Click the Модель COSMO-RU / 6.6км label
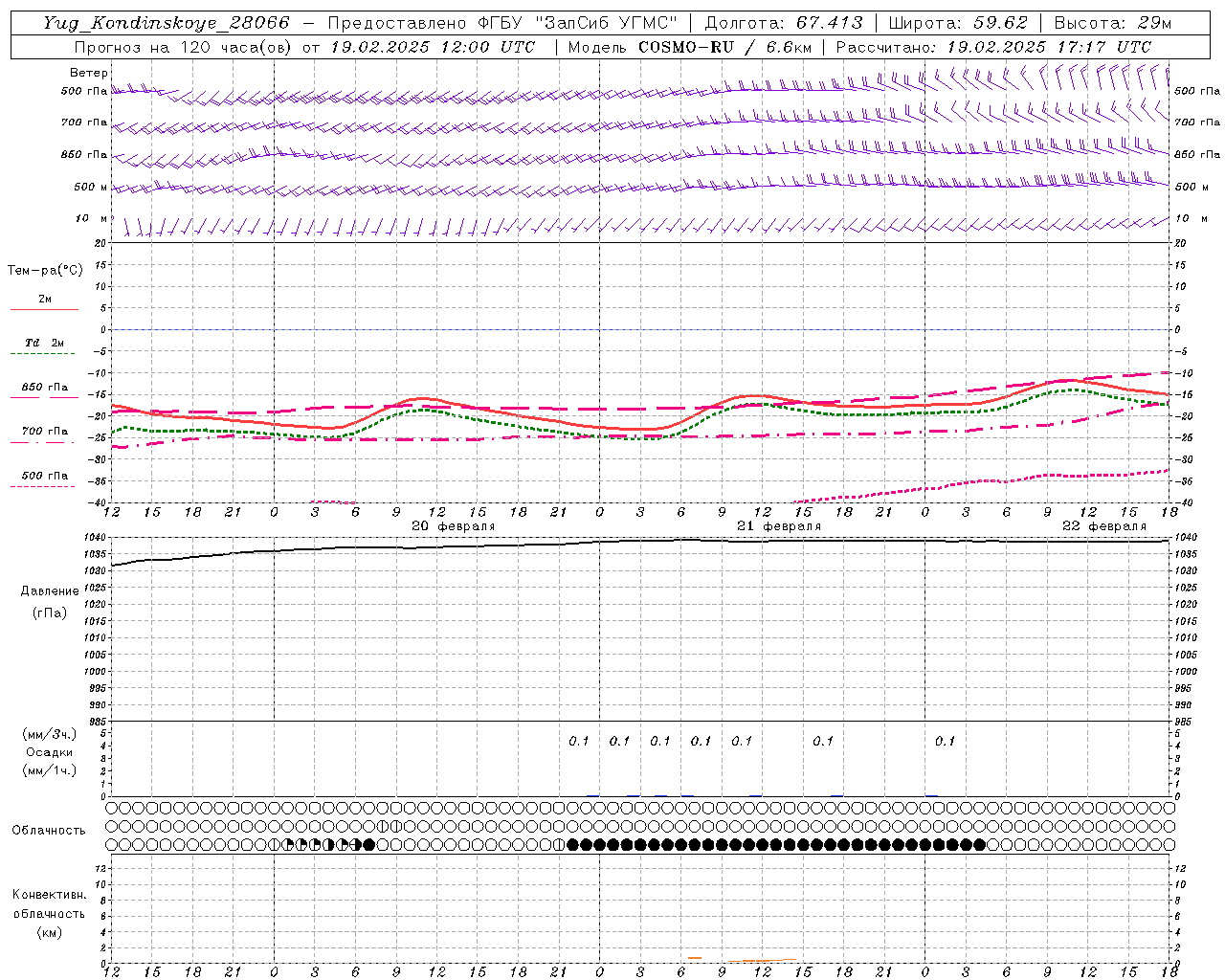Viewport: 1225px width, 980px height. [x=690, y=47]
